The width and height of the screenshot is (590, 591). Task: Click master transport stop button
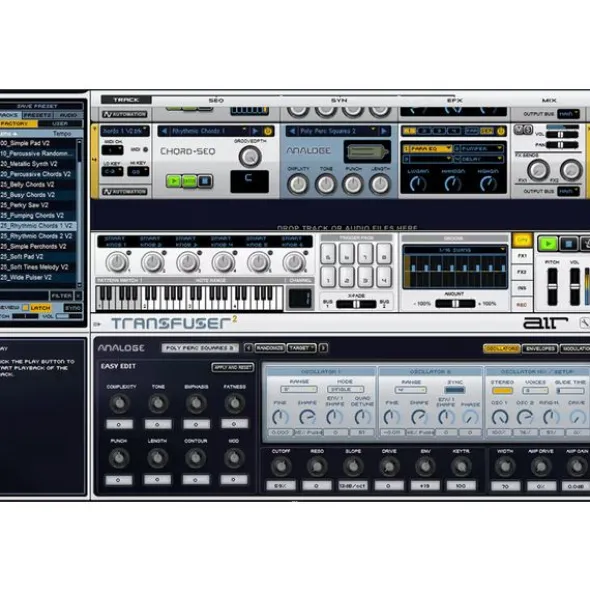569,244
